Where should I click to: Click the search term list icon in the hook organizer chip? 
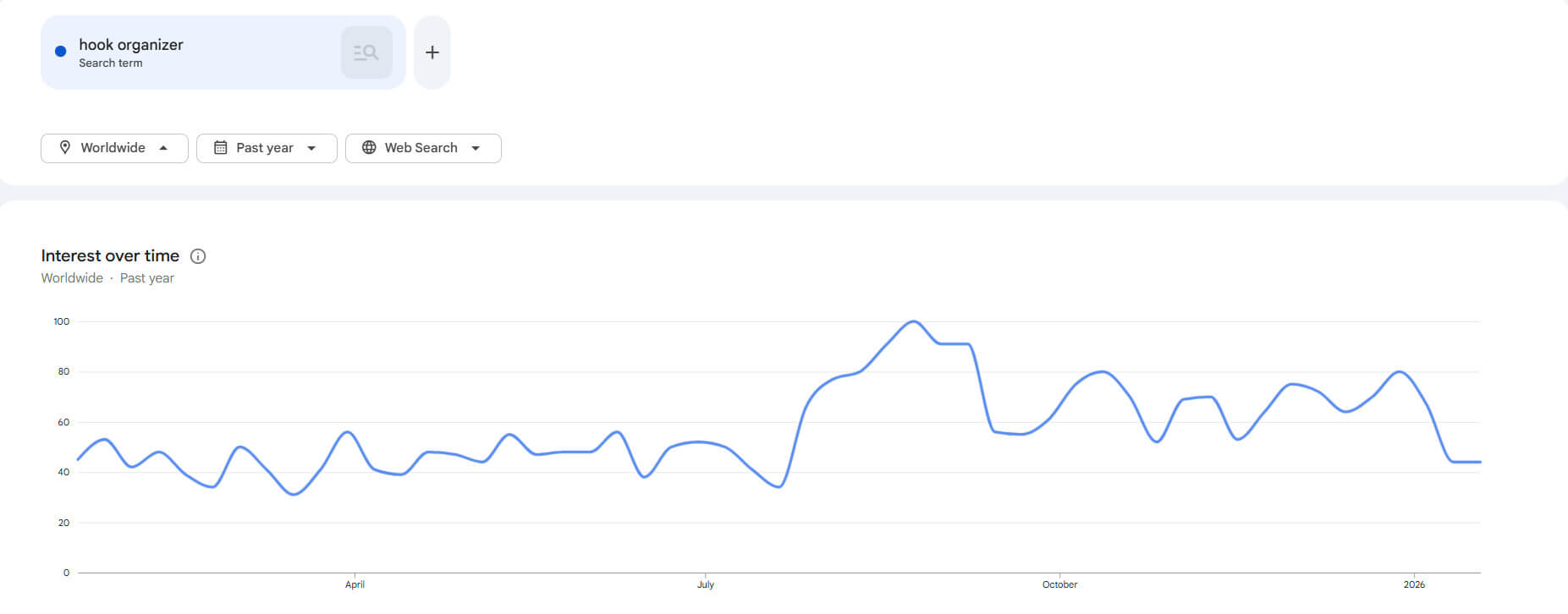tap(366, 52)
